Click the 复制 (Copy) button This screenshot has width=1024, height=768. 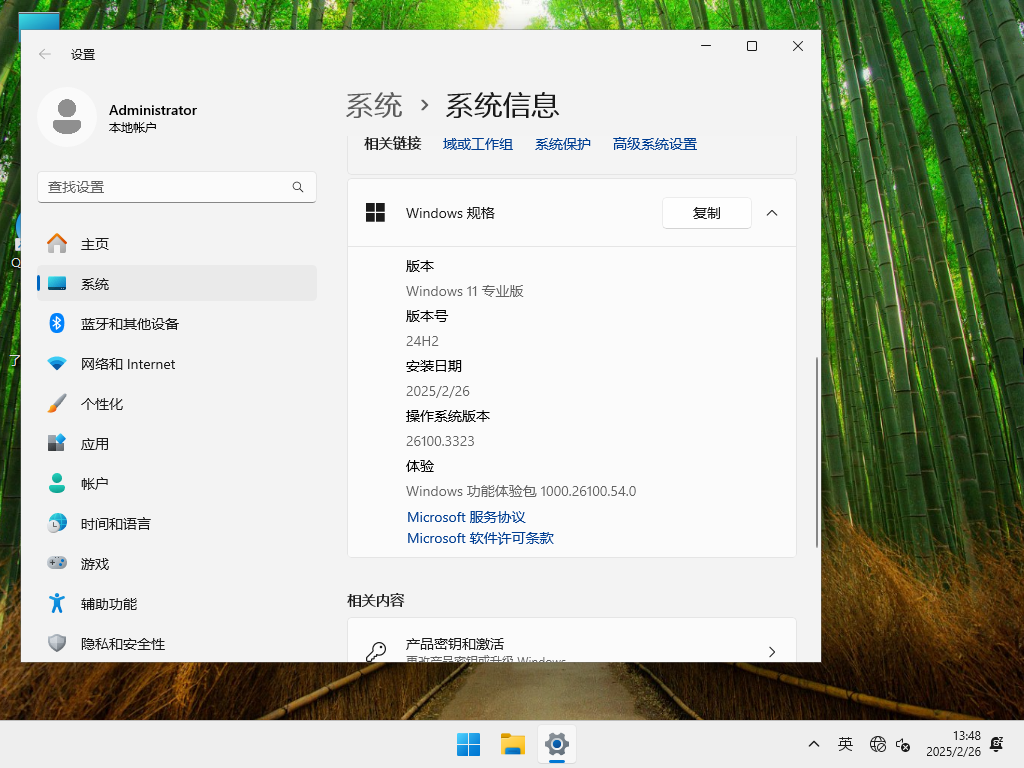pos(706,213)
